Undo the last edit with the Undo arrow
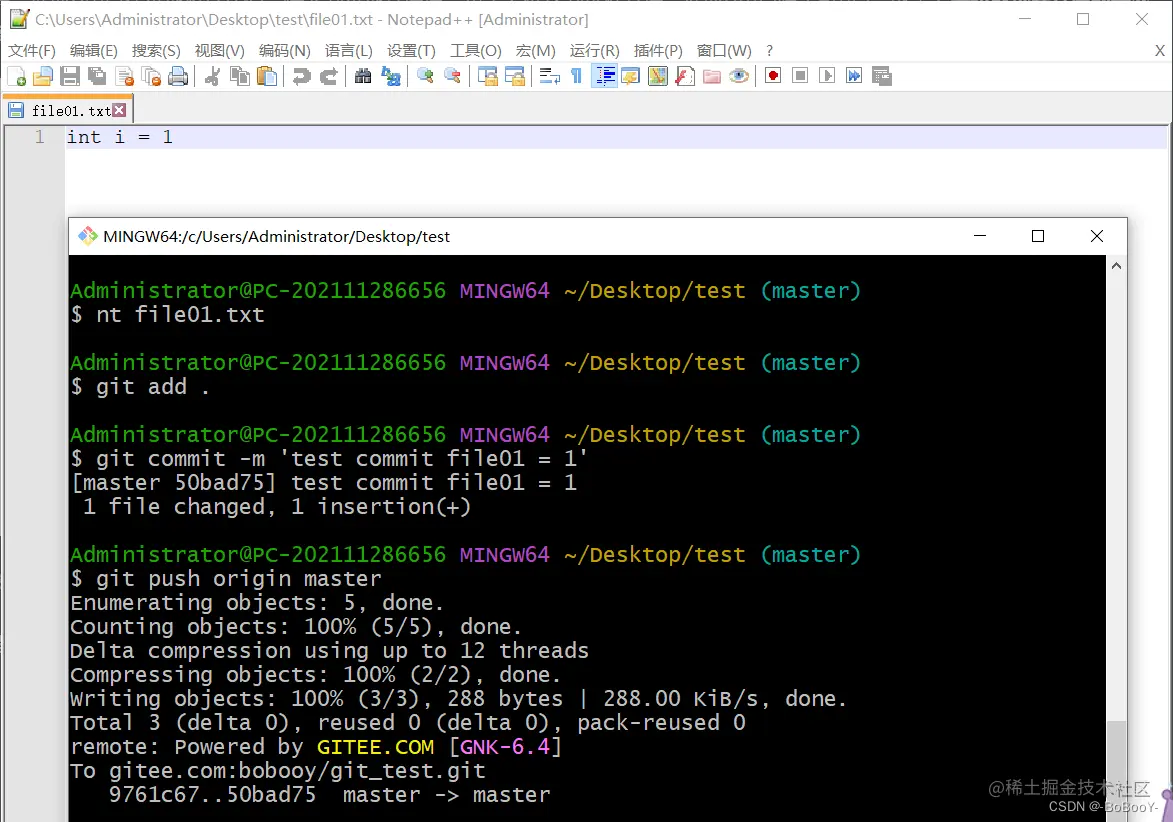1173x822 pixels. coord(301,76)
